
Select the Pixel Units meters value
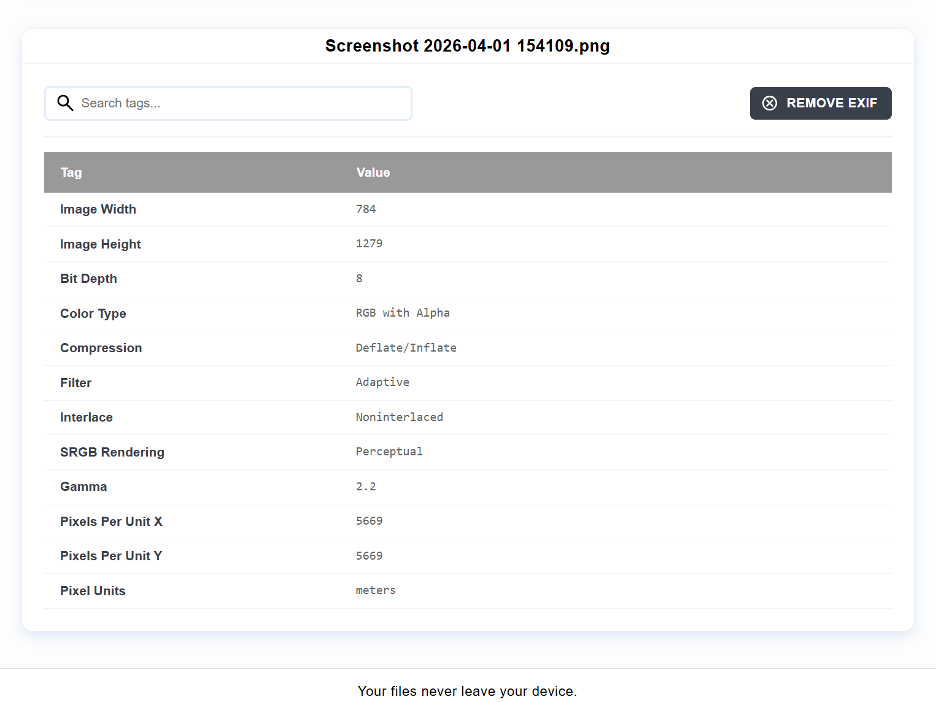pos(376,590)
